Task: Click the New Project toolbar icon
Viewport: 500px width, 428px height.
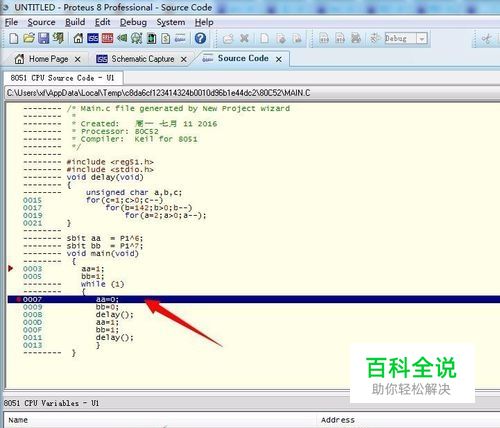Action: coord(14,38)
